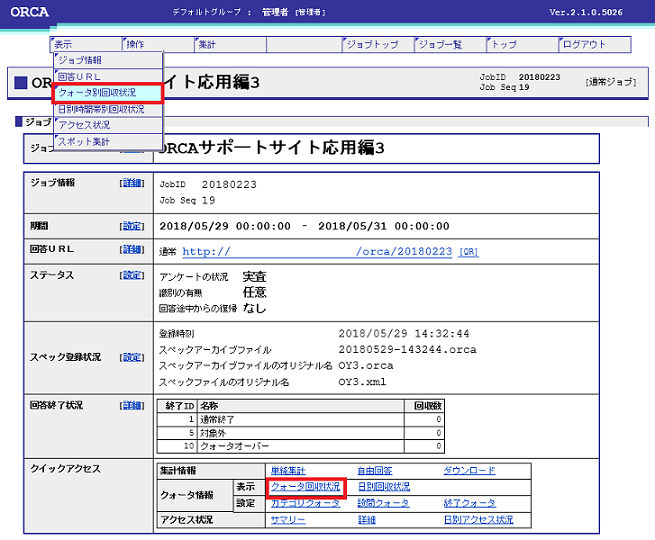Viewport: 655px width, 540px height.
Task: Click the OY3.orca file name
Action: click(366, 366)
